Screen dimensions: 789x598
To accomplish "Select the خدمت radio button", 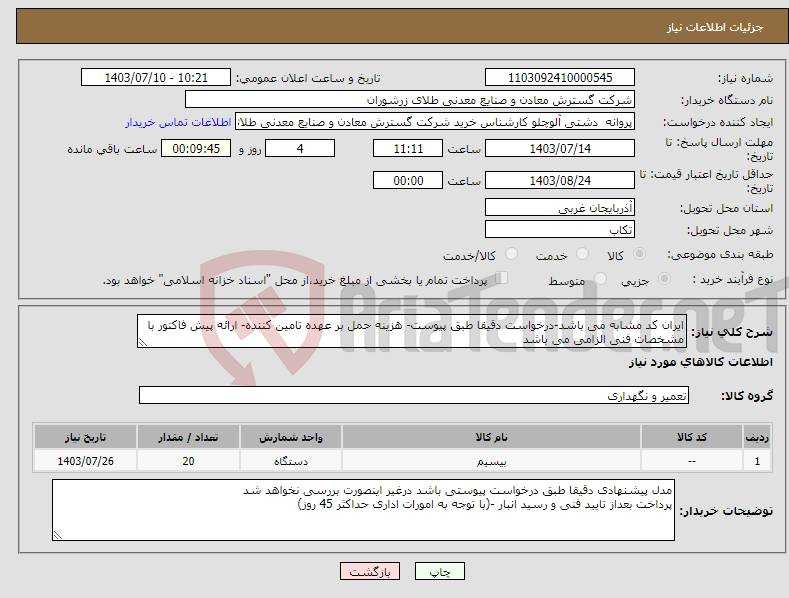I will [x=582, y=254].
